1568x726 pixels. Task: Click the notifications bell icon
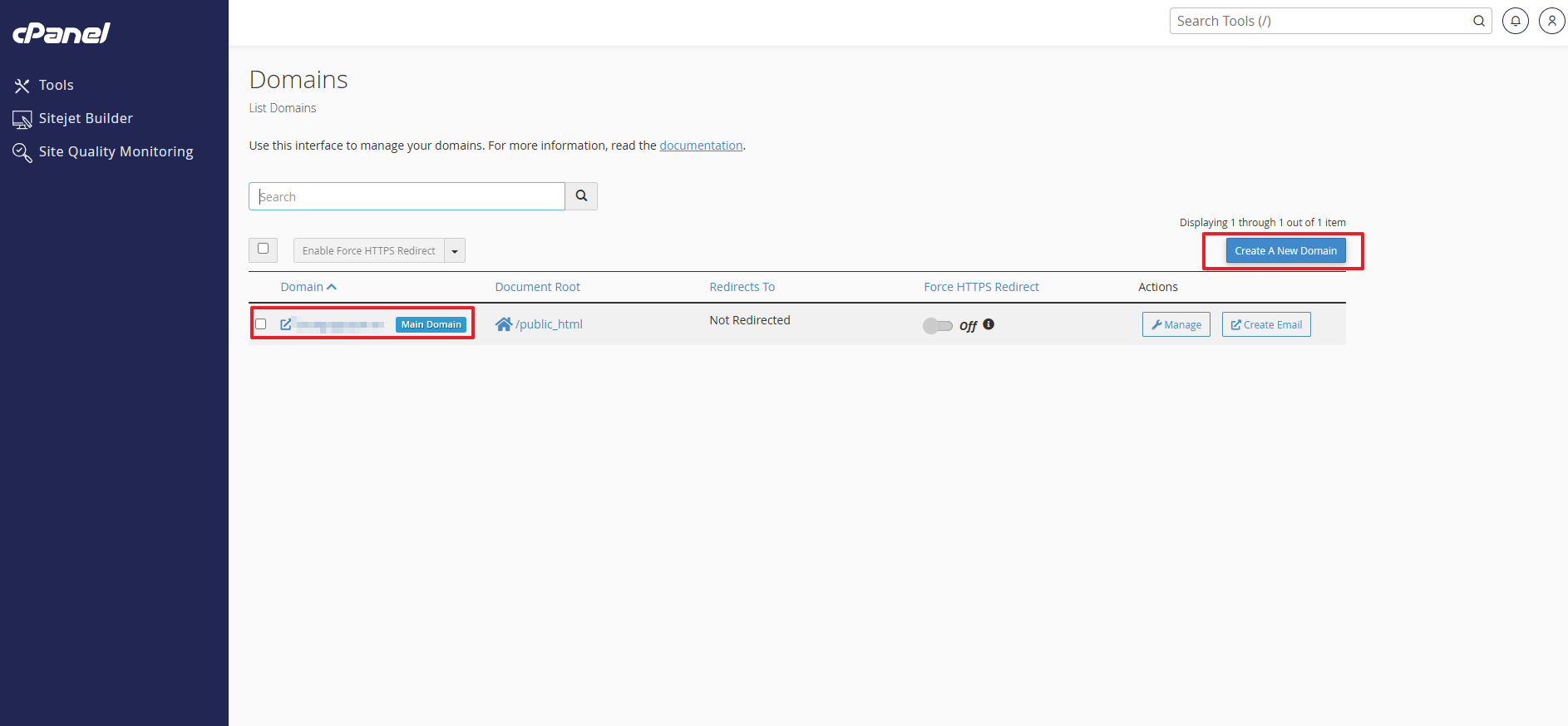[x=1516, y=21]
